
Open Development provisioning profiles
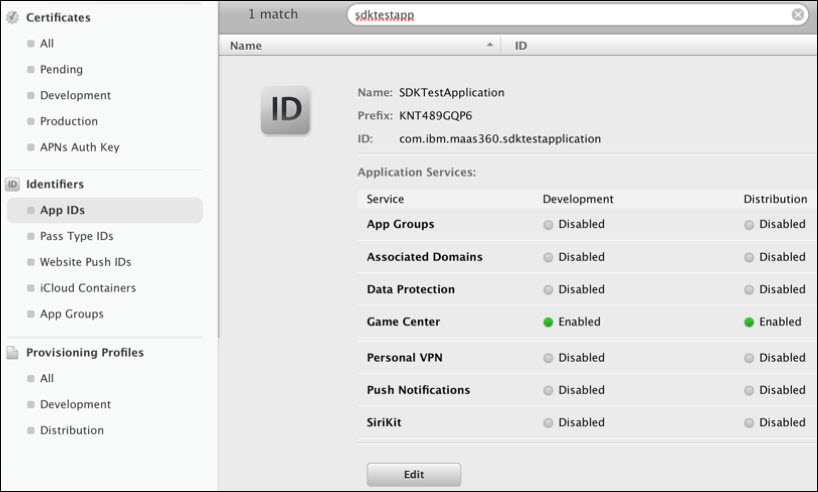75,404
